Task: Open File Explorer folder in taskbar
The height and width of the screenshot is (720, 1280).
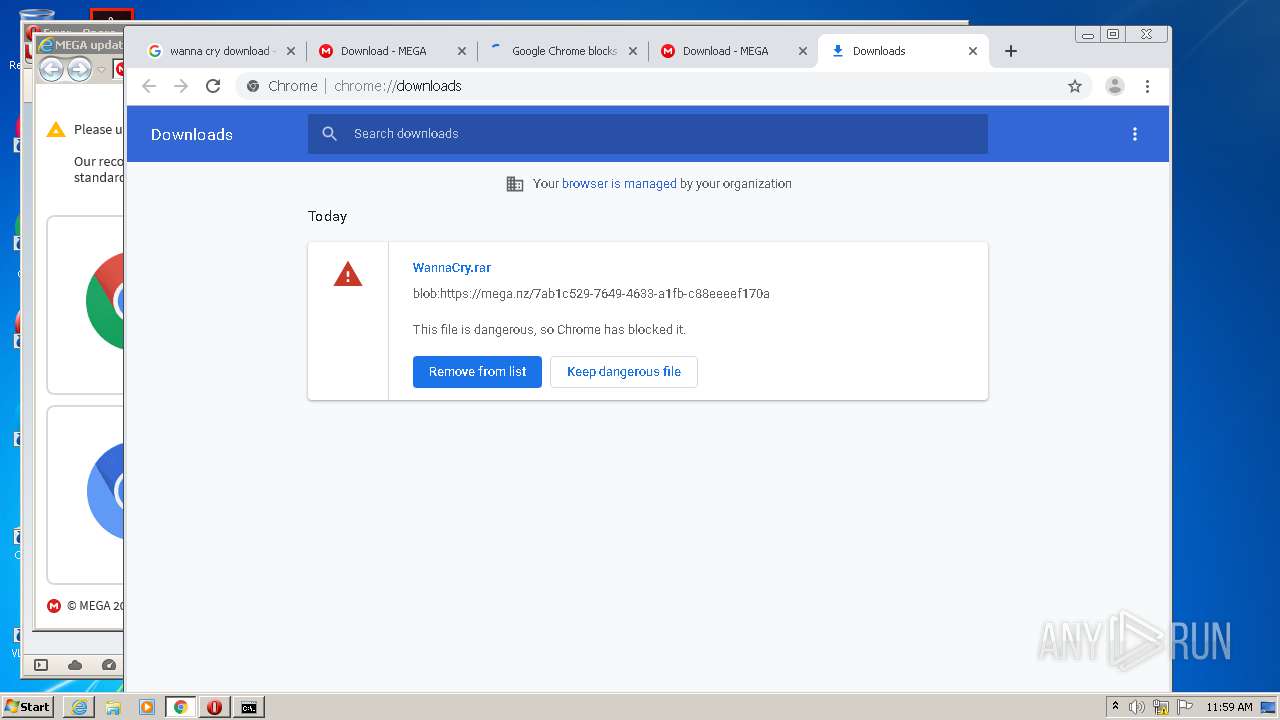Action: tap(113, 707)
